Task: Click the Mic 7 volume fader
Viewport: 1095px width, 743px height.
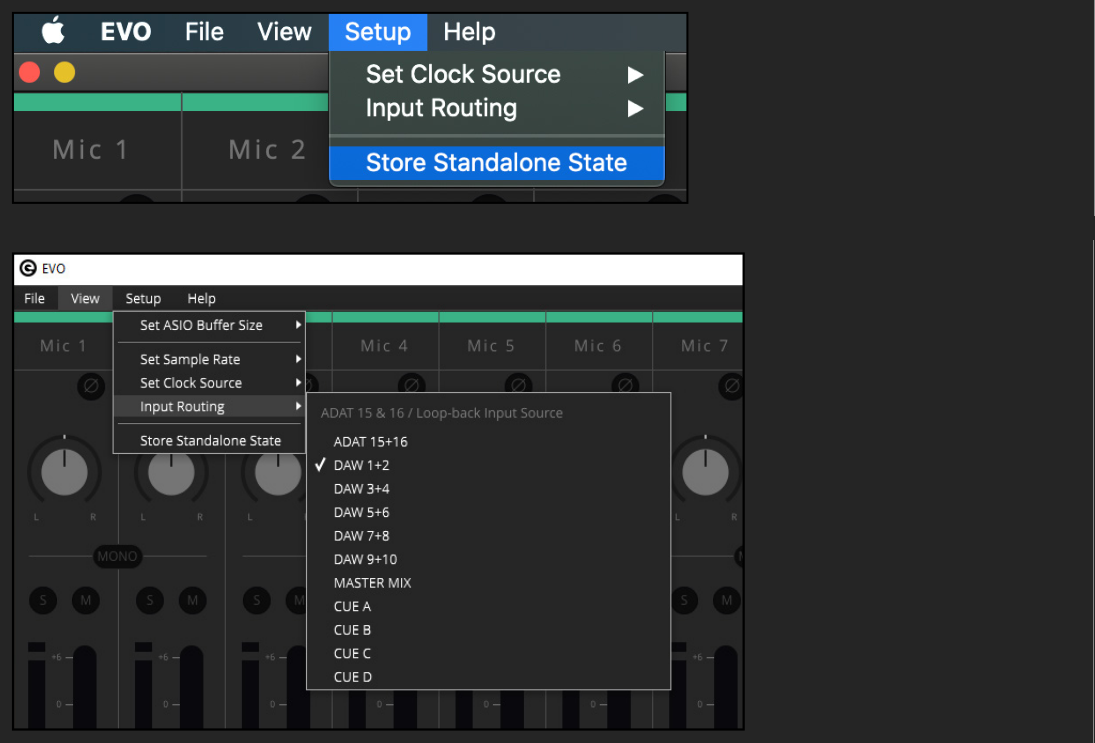Action: tap(726, 687)
